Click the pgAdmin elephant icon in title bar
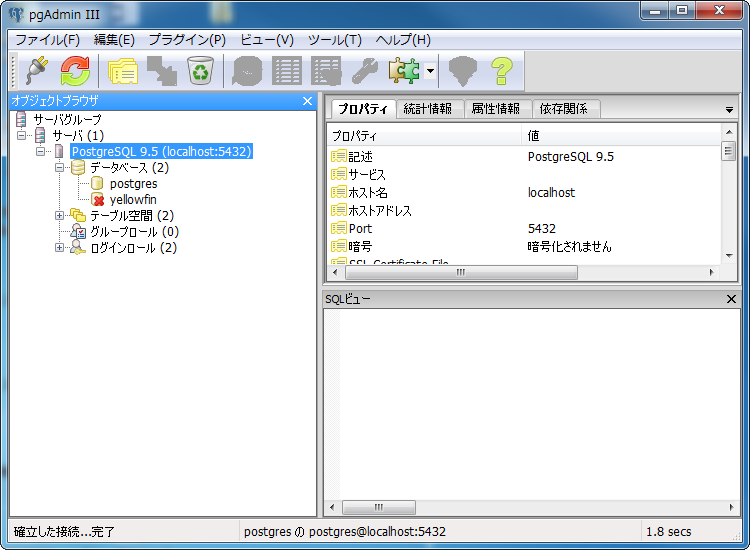Screen dimensions: 750x550 pyautogui.click(x=16, y=14)
